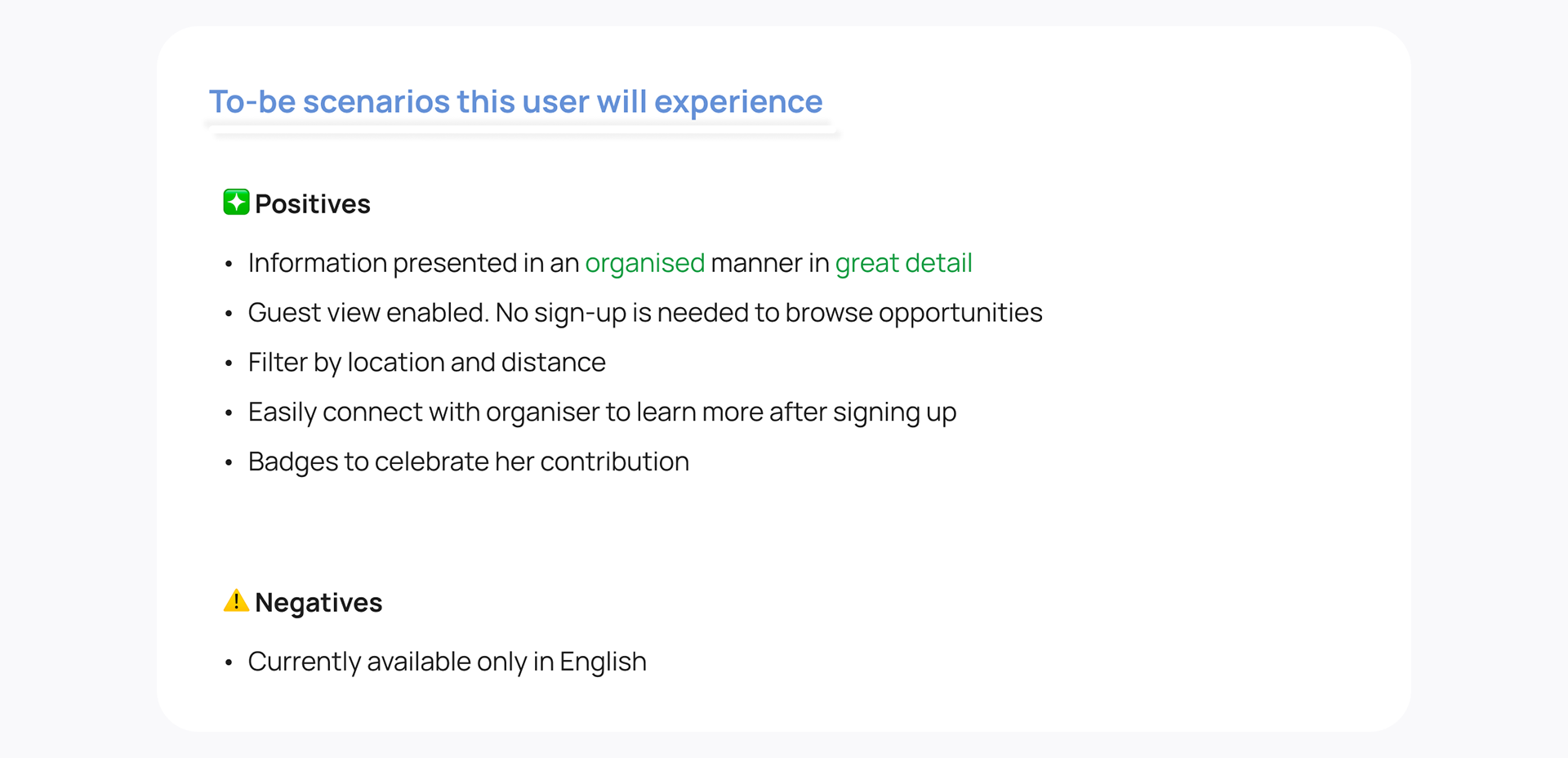Click the bullet dot before 'Badges to celebrate'
This screenshot has height=758, width=1568.
(x=229, y=463)
